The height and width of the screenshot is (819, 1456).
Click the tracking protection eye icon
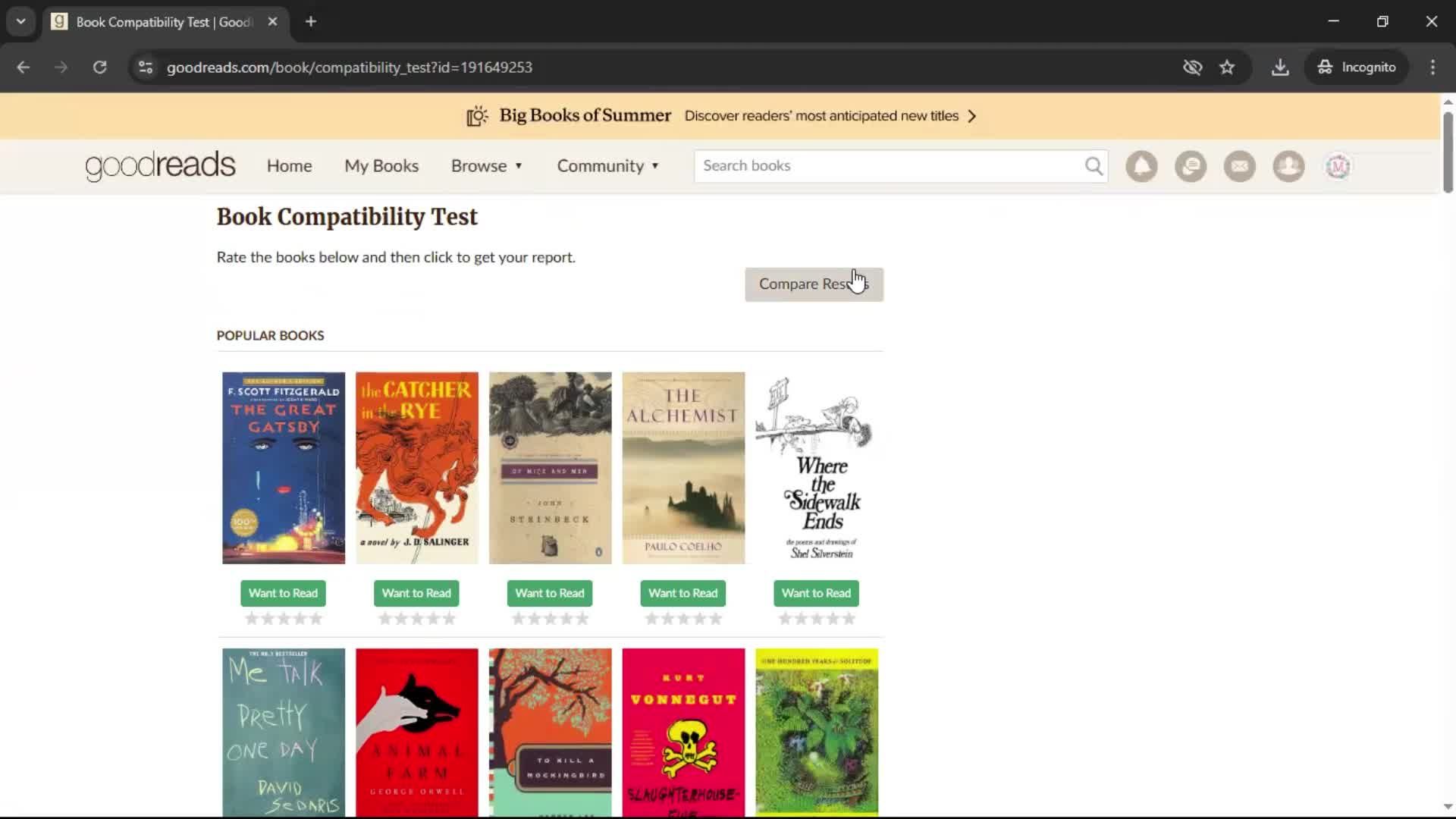[x=1192, y=67]
